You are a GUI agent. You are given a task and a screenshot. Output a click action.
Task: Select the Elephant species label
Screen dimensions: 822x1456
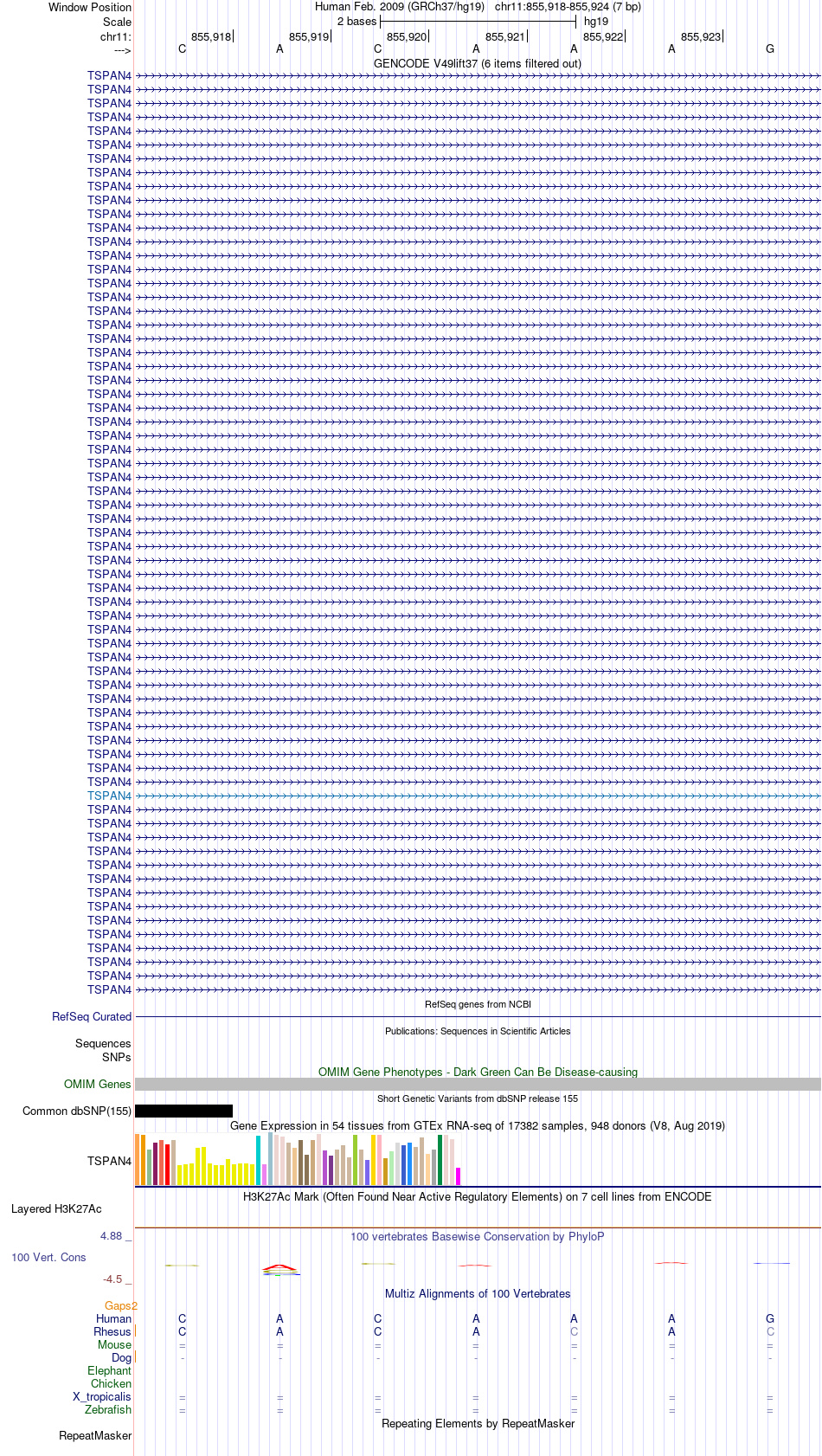109,1370
